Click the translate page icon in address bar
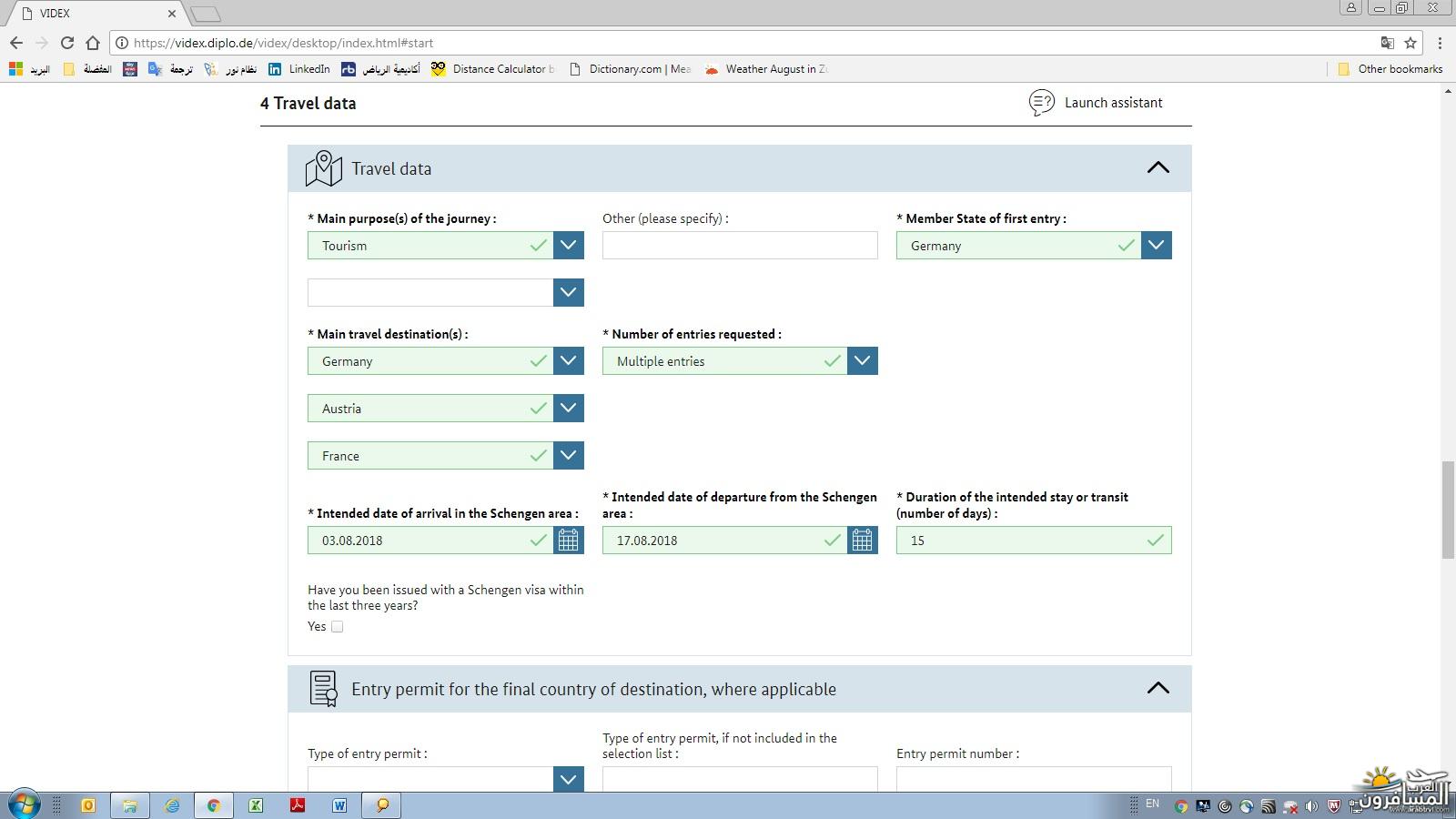This screenshot has width=1456, height=819. 1387,43
